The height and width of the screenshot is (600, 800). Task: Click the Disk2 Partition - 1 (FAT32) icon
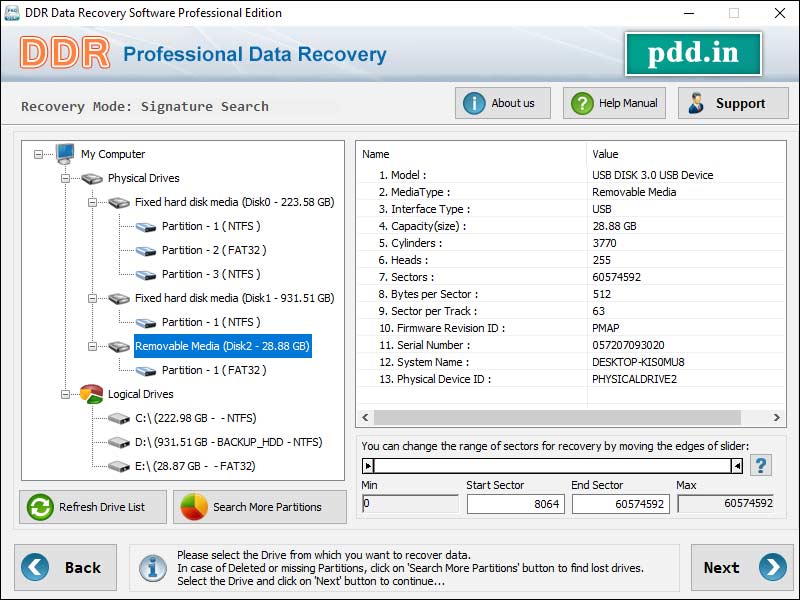pos(146,370)
